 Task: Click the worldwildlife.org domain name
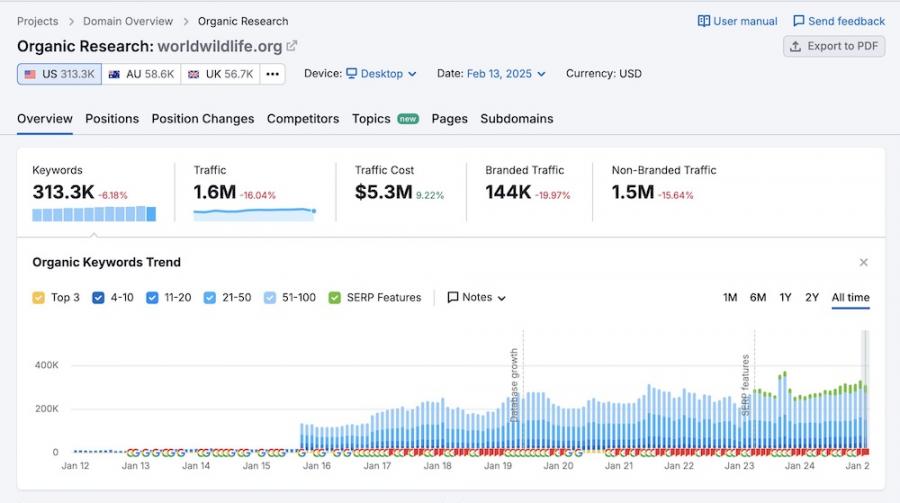pos(220,46)
